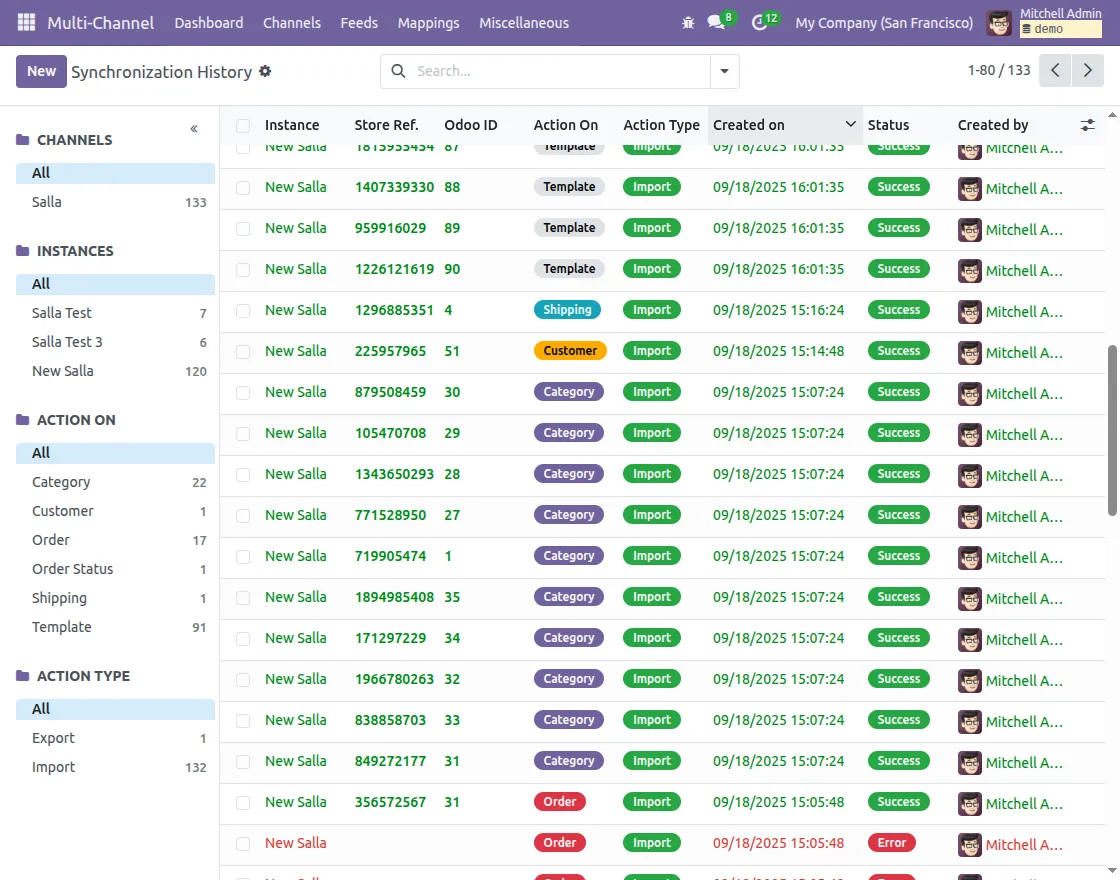This screenshot has width=1120, height=880.
Task: Filter history by the Export action type
Action: tap(53, 738)
